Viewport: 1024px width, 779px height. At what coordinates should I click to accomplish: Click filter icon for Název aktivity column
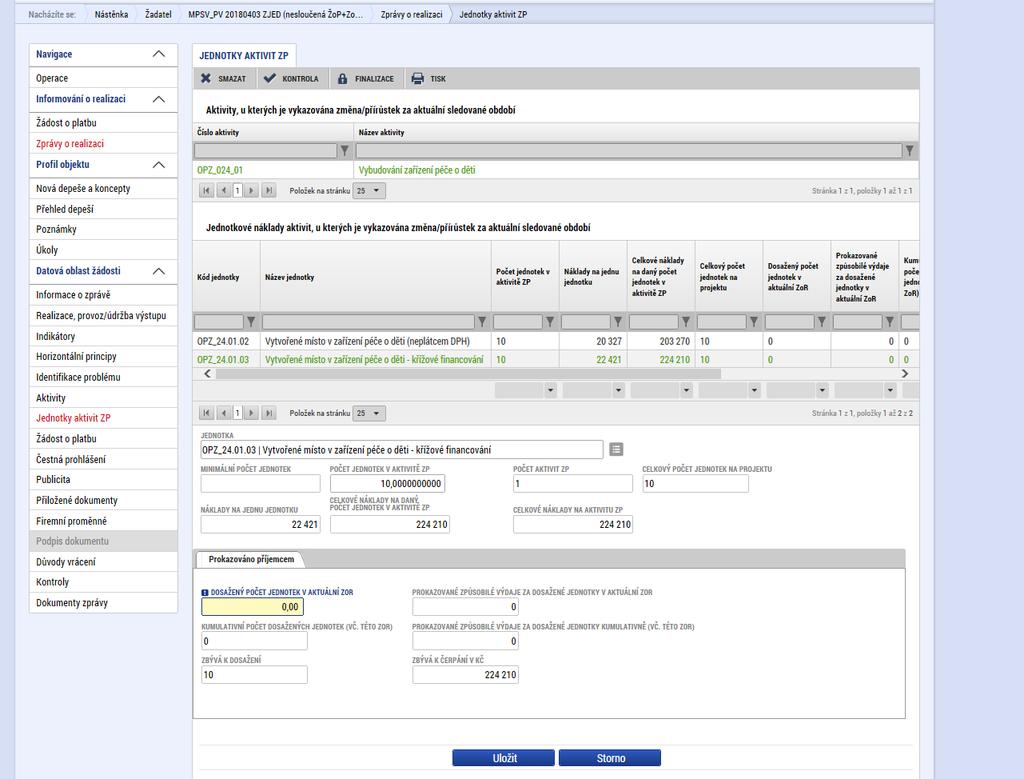click(909, 151)
